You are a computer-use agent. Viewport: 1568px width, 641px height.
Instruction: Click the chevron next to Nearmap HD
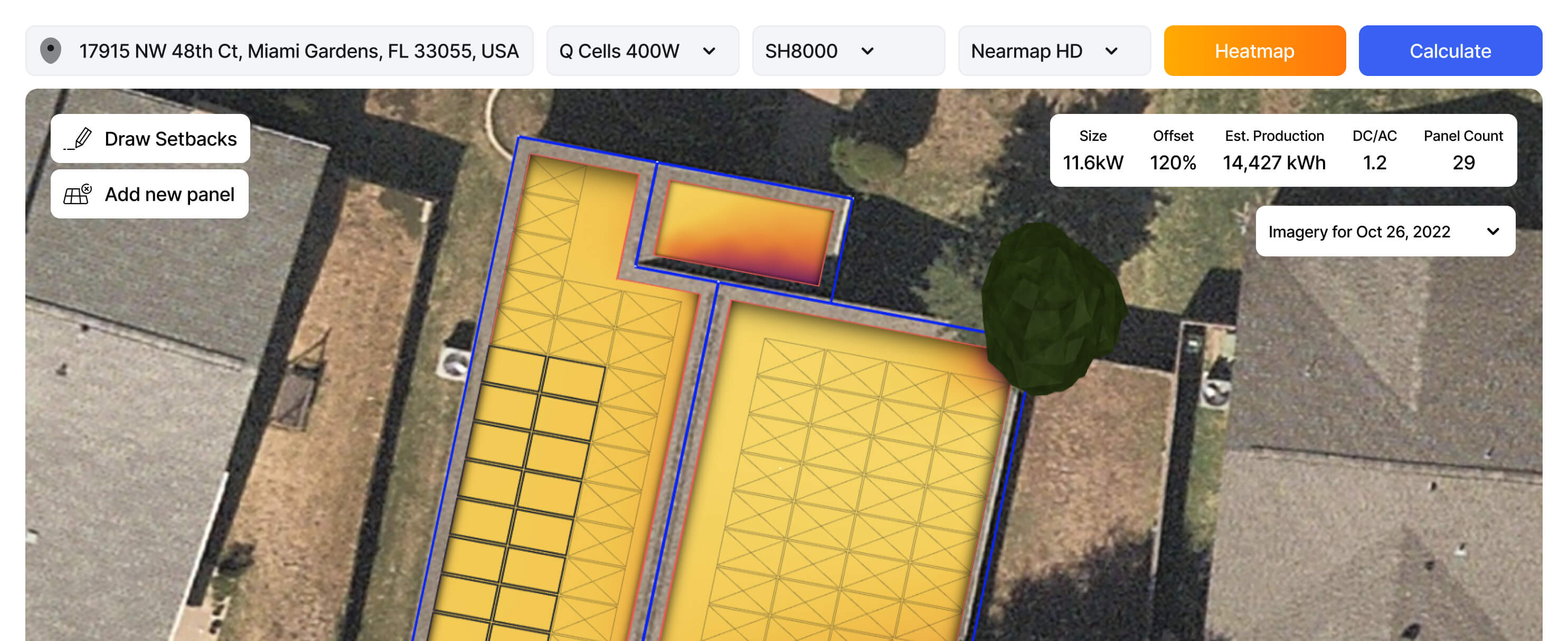click(1111, 51)
